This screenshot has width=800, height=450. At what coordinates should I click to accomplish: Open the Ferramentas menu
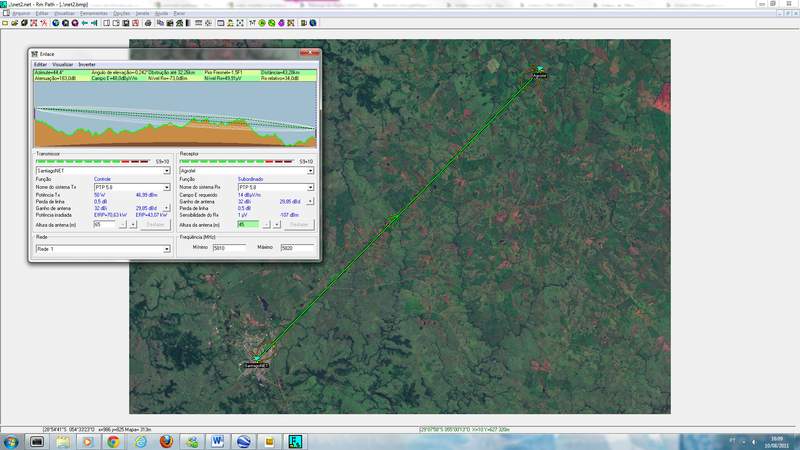[94, 13]
